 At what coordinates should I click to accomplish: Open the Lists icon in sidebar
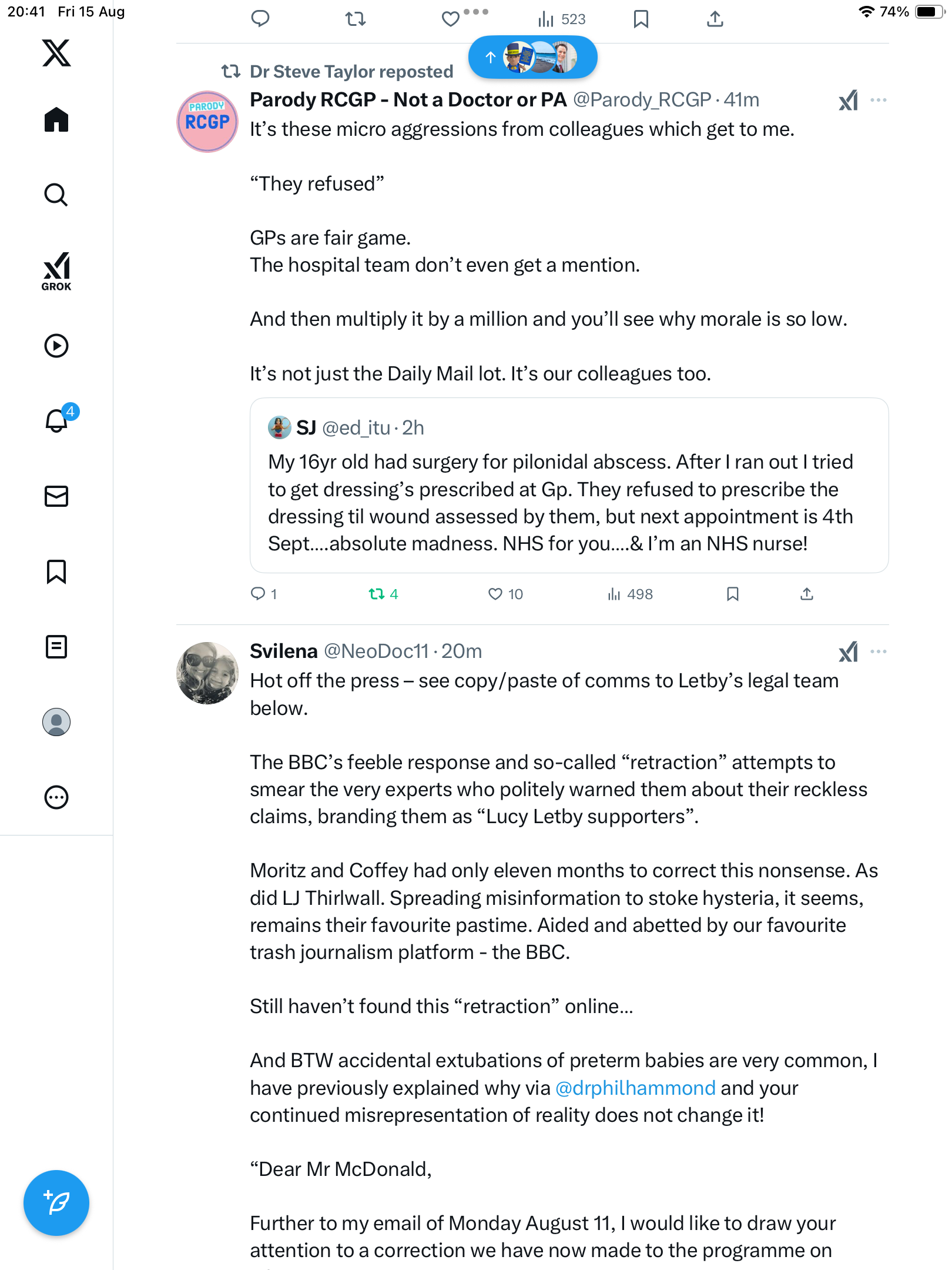(x=56, y=647)
